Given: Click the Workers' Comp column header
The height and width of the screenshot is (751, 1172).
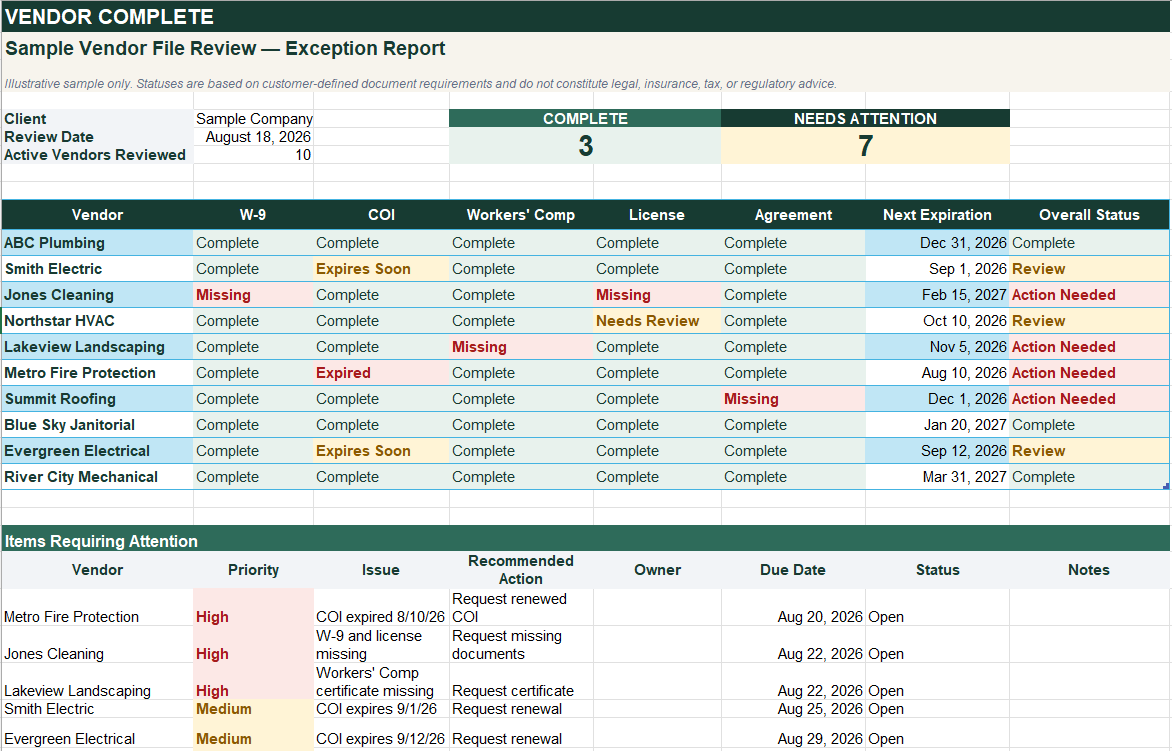Looking at the screenshot, I should (x=521, y=215).
